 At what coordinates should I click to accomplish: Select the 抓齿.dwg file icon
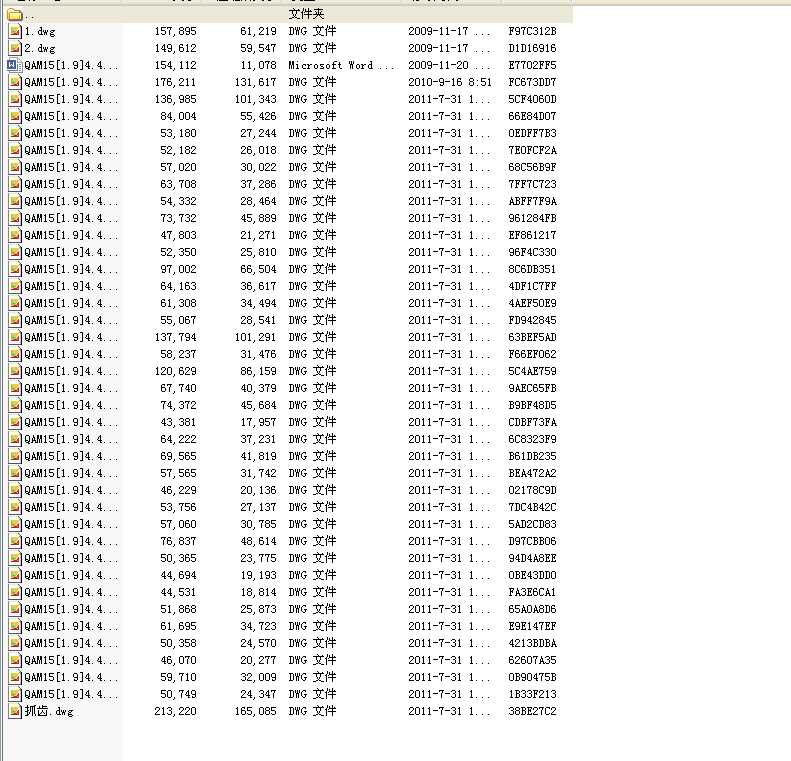[15, 711]
